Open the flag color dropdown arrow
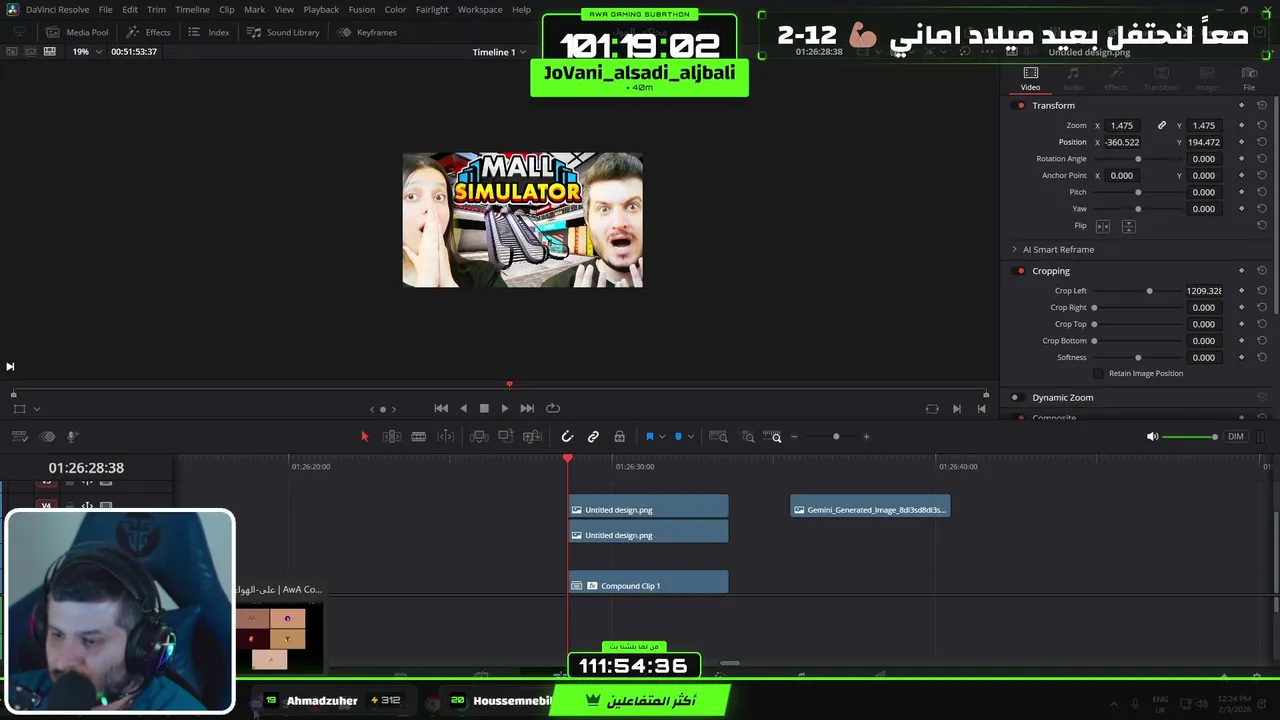 click(662, 437)
